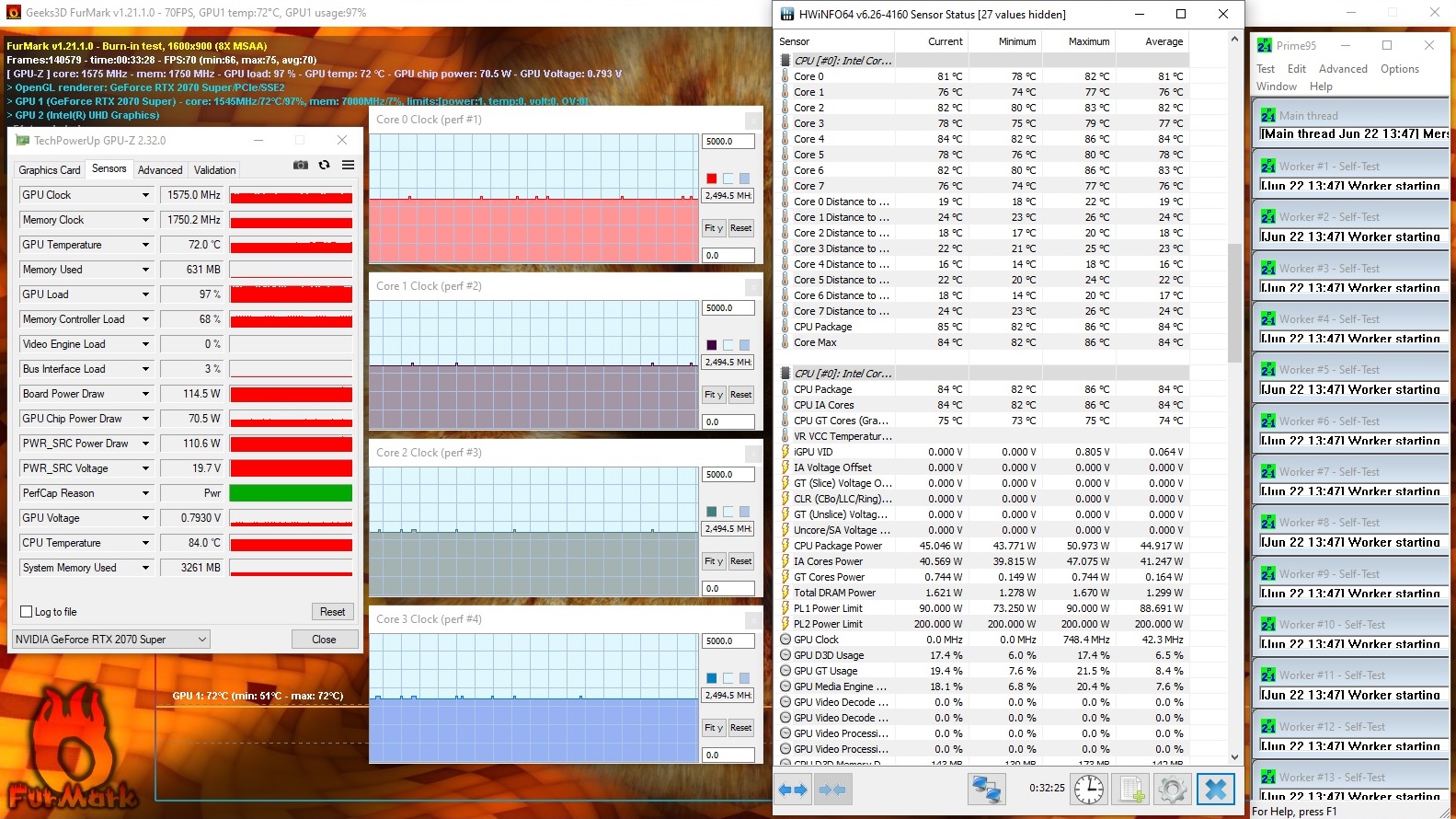Screen dimensions: 1456x819
Task: Switch to the Advanced tab in GPU-Z
Action: click(x=160, y=170)
